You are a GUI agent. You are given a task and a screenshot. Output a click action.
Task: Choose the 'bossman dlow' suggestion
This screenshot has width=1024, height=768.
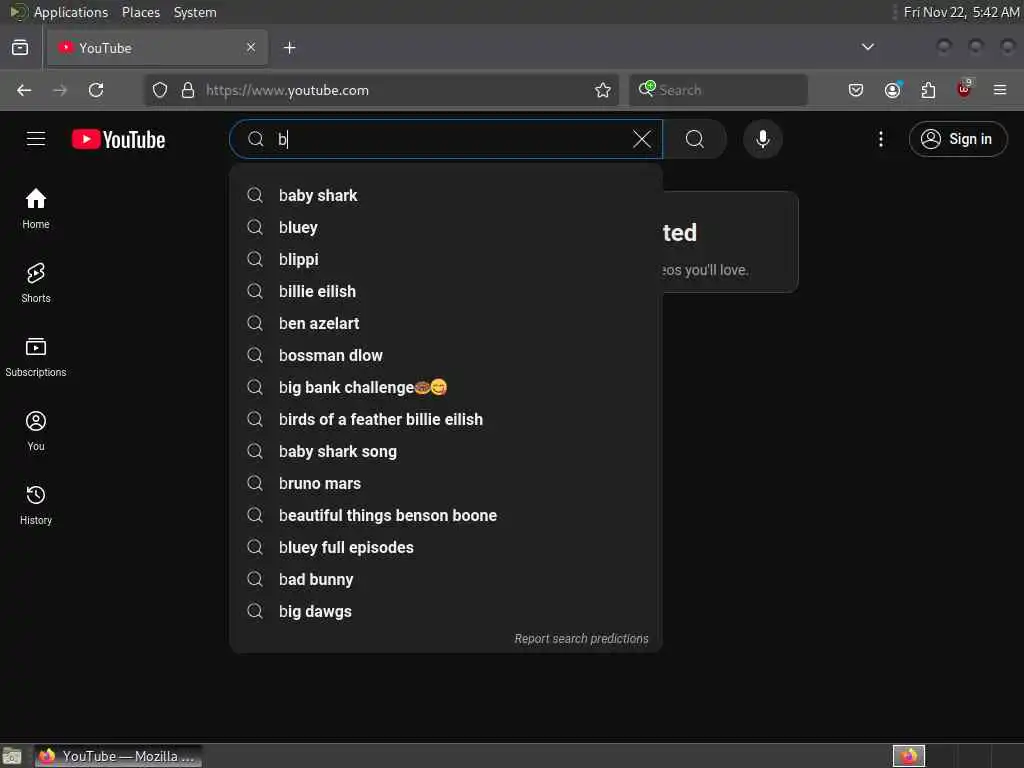click(x=446, y=355)
